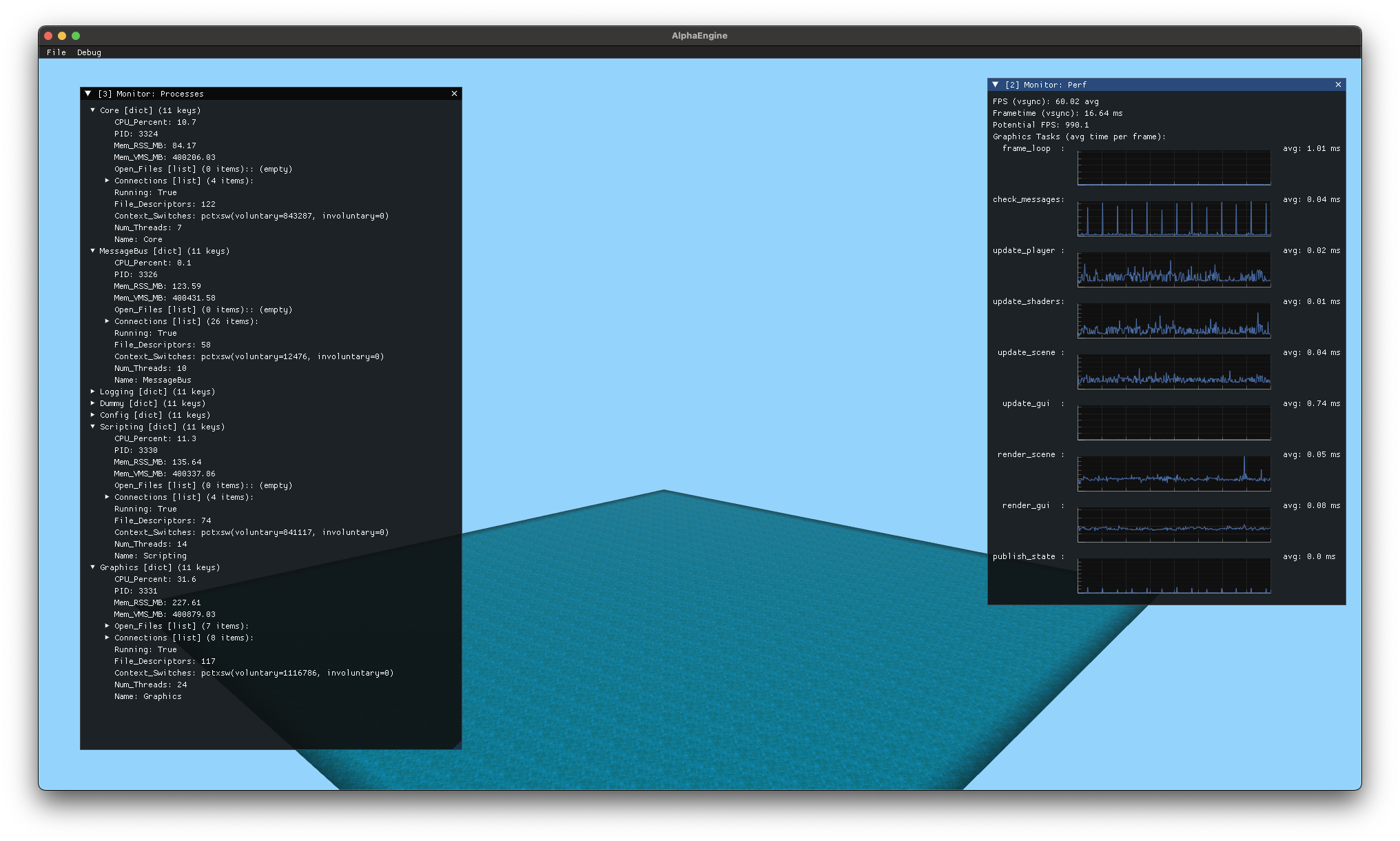Open the File menu

pos(56,52)
